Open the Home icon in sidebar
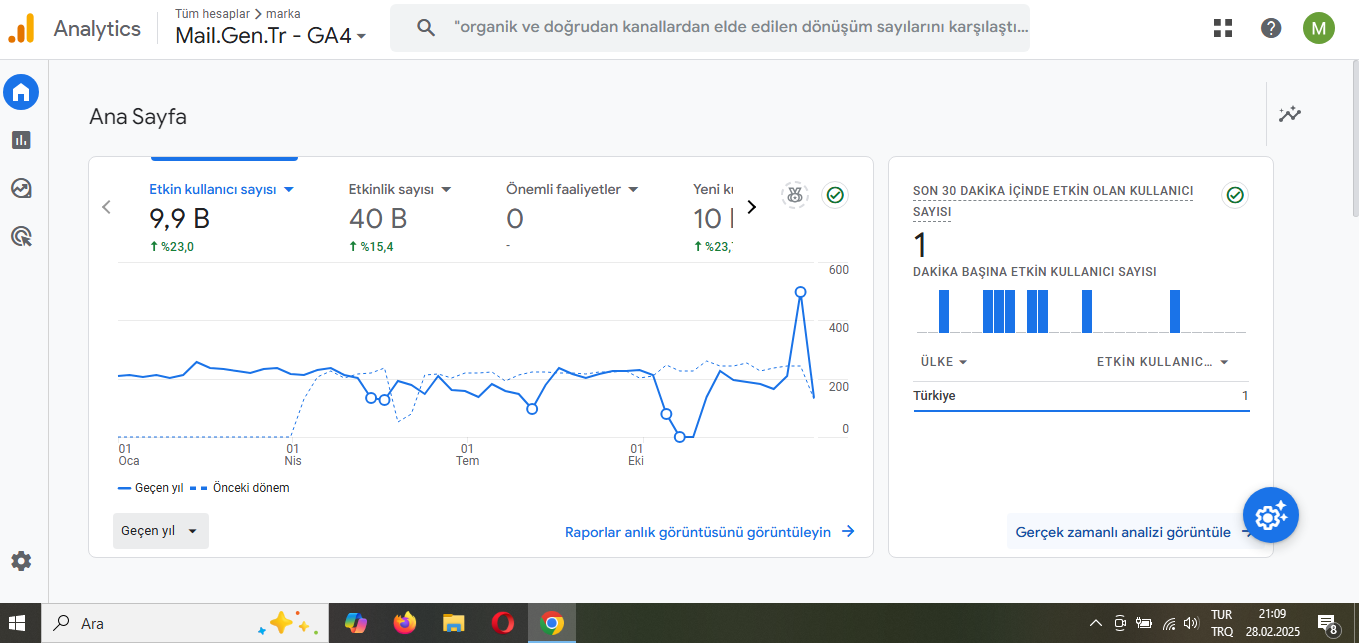The height and width of the screenshot is (643, 1359). 21,93
